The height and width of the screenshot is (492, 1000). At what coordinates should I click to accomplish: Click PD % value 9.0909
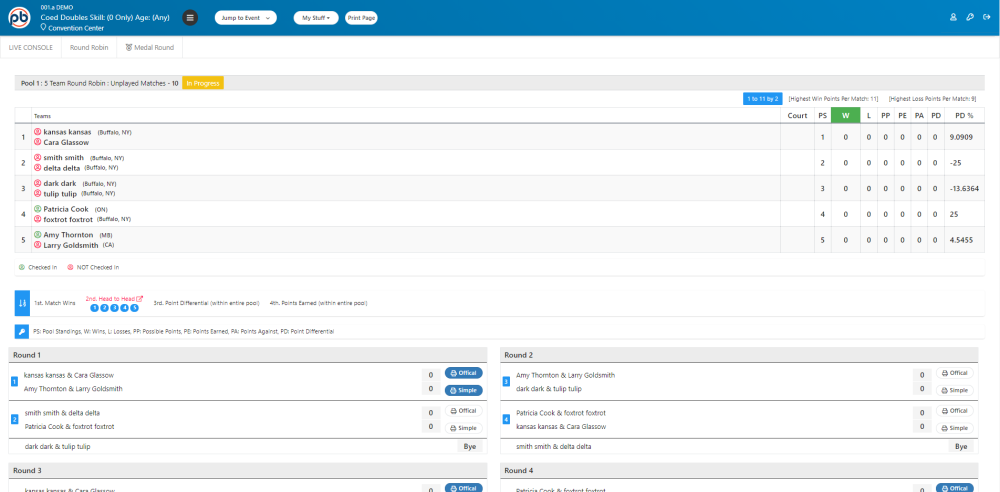tap(961, 137)
